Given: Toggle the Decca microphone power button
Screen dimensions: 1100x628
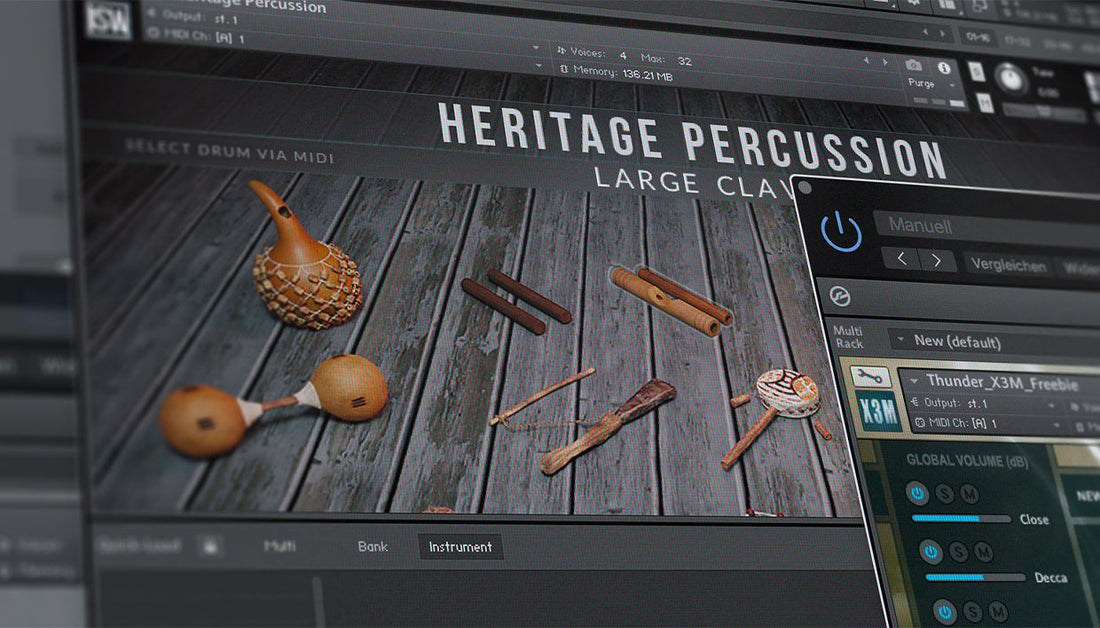Looking at the screenshot, I should click(x=931, y=551).
